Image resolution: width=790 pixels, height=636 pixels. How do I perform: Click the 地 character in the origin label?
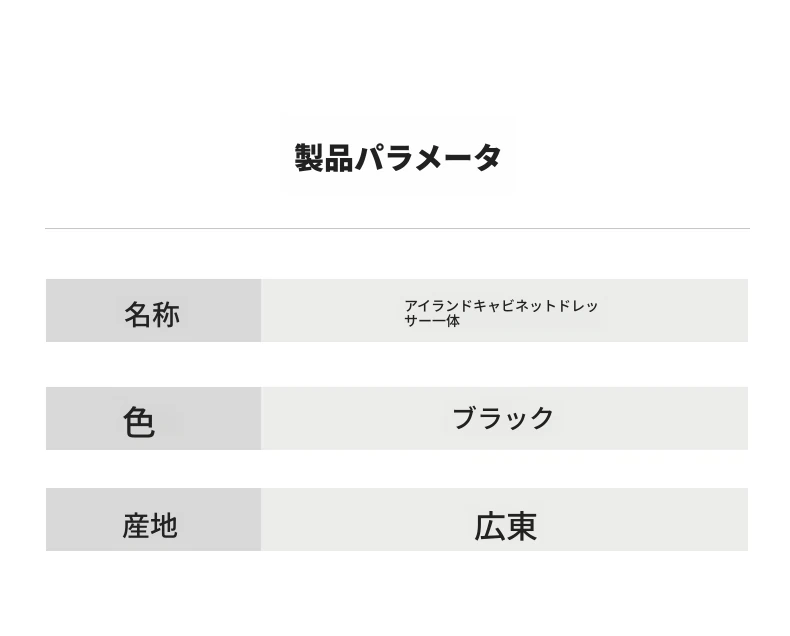tap(164, 526)
